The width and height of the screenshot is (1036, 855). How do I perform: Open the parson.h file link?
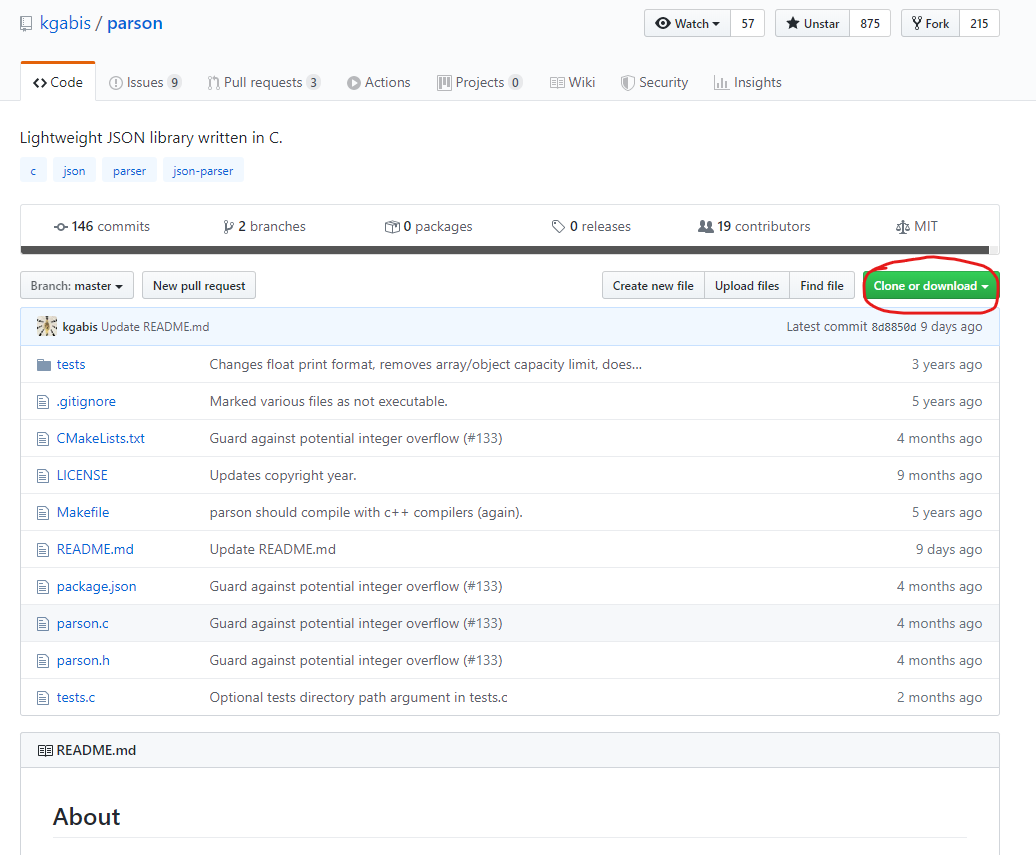coord(83,661)
